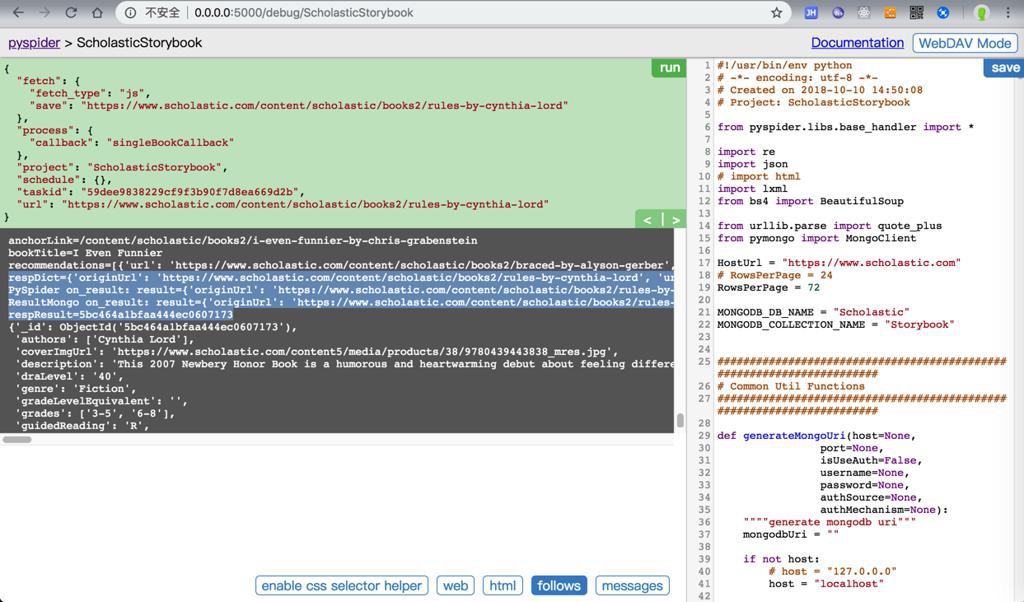
Task: Go to previous task with left arrow
Action: point(647,220)
